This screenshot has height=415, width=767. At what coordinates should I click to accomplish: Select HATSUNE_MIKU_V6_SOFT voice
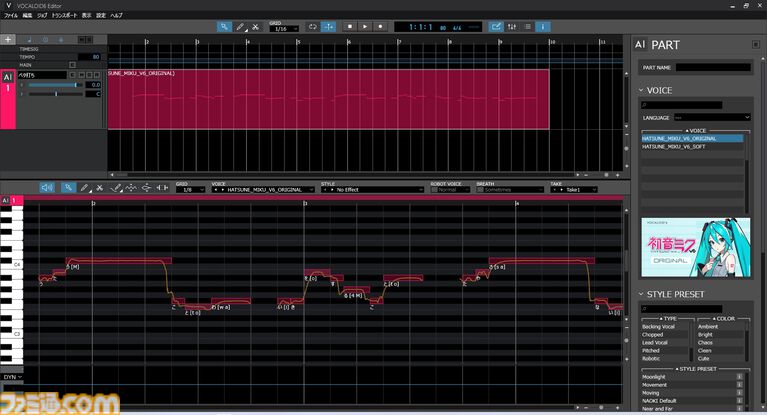tap(693, 146)
